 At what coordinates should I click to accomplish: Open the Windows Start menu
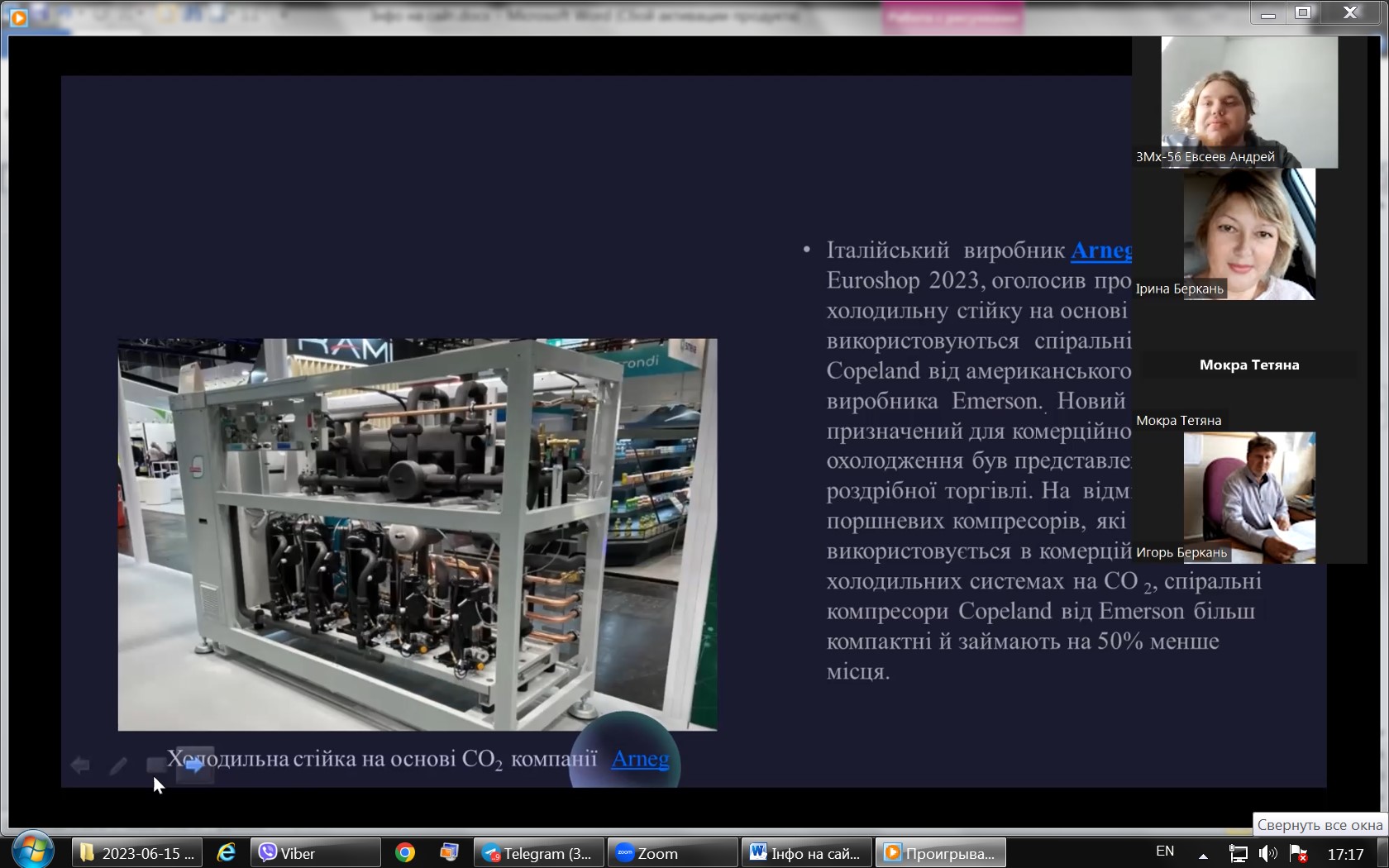tap(33, 851)
